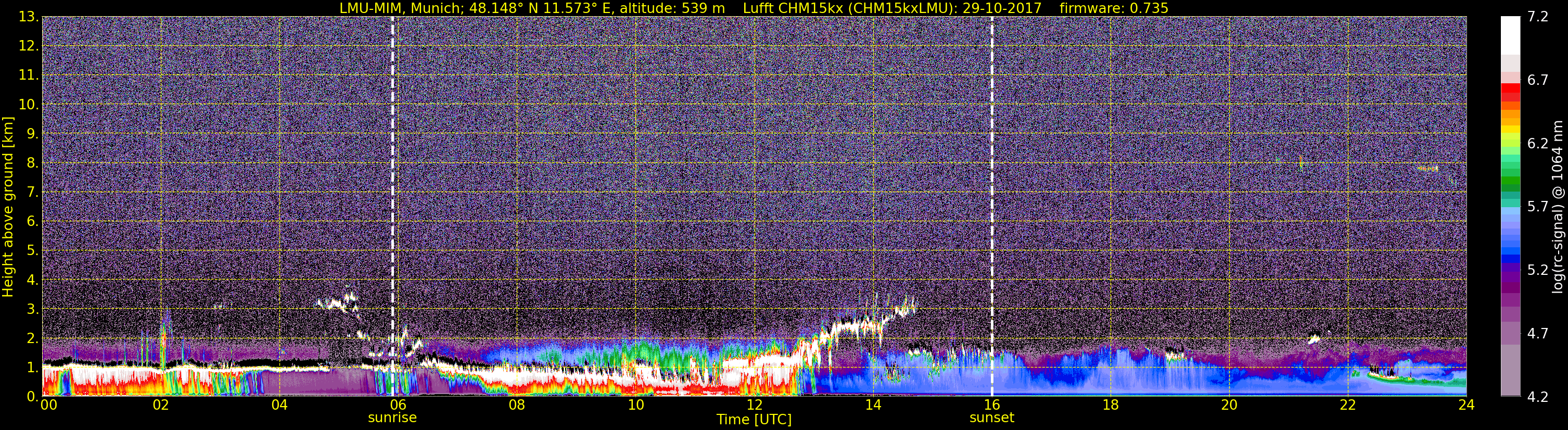
Task: Click the '1.' height tick label
Action: pos(32,367)
